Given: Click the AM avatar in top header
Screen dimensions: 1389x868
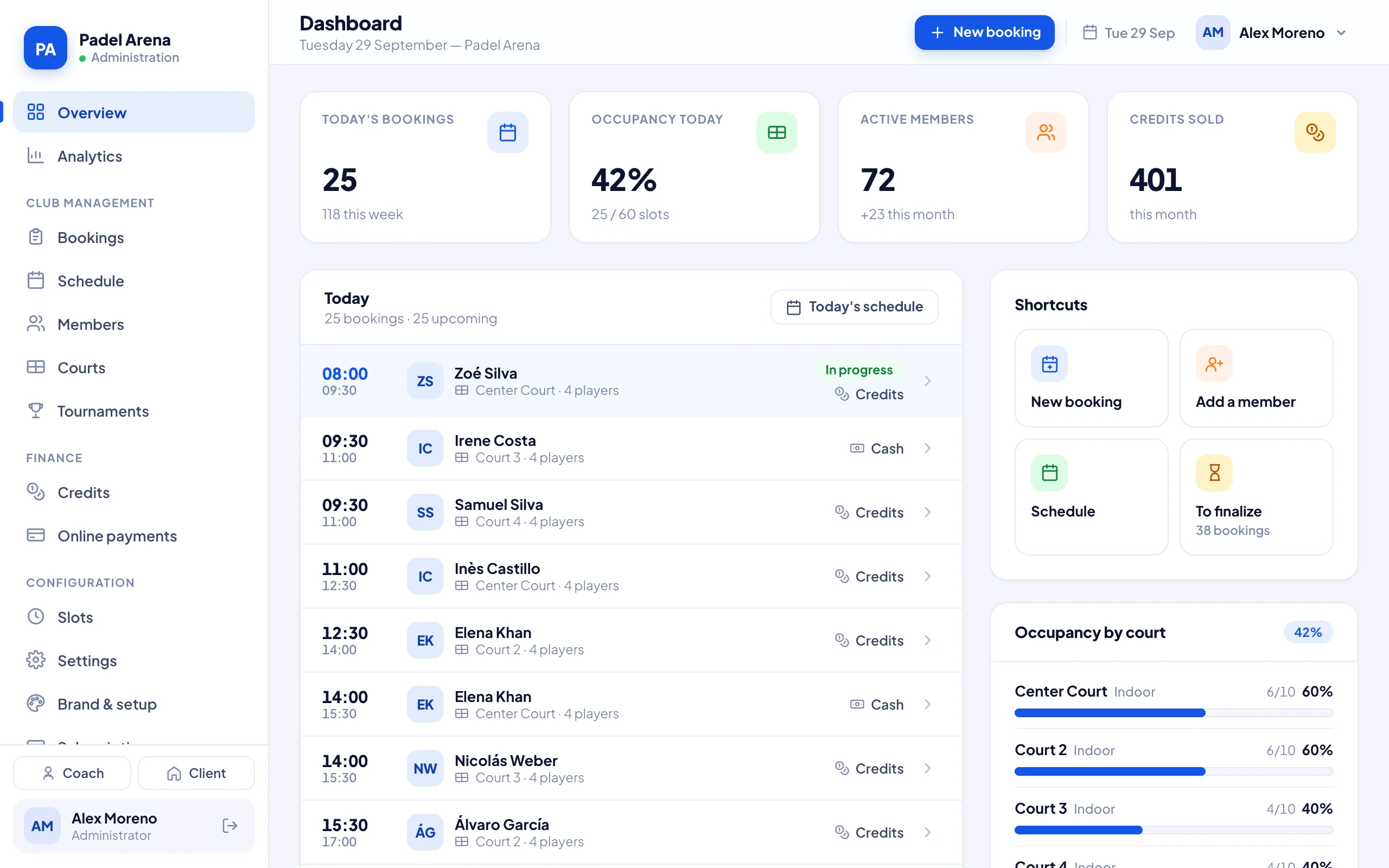Looking at the screenshot, I should (x=1213, y=33).
